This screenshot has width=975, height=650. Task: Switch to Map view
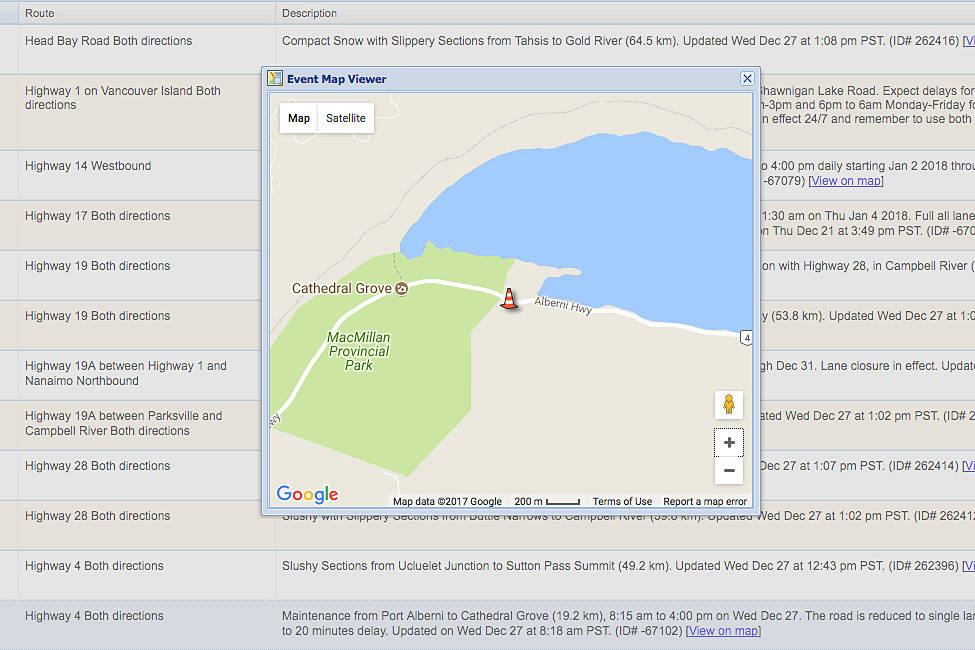299,118
